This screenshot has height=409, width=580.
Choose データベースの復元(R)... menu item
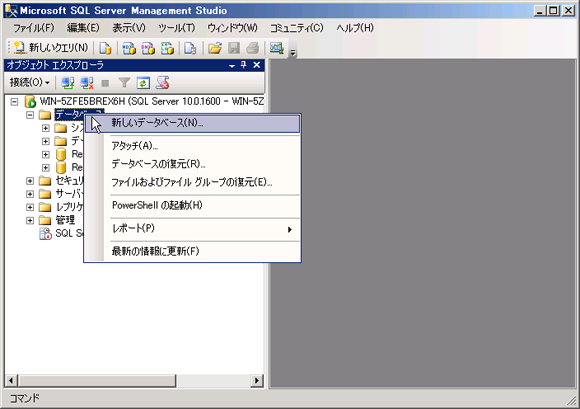(192, 164)
